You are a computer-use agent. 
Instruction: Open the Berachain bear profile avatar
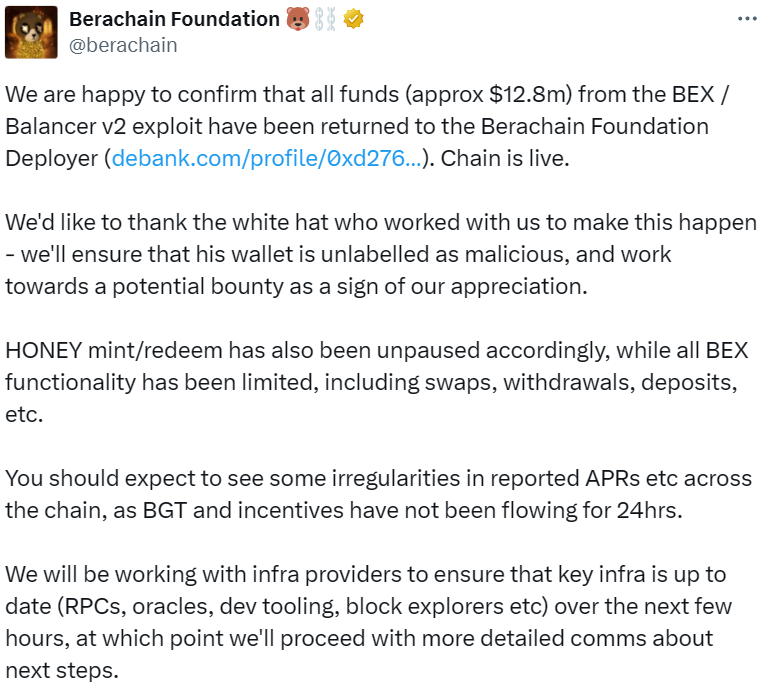30,32
